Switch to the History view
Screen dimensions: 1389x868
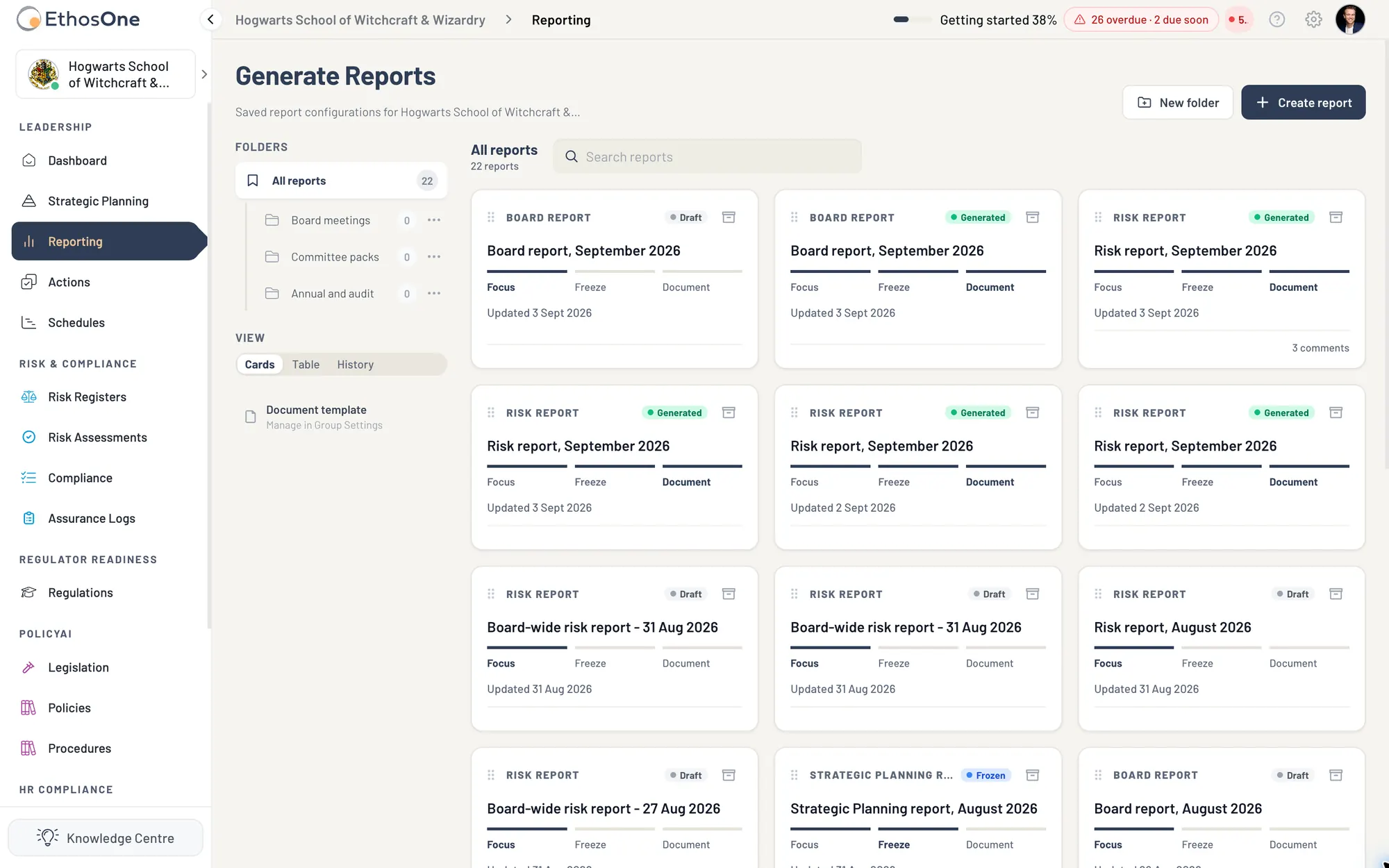tap(355, 365)
